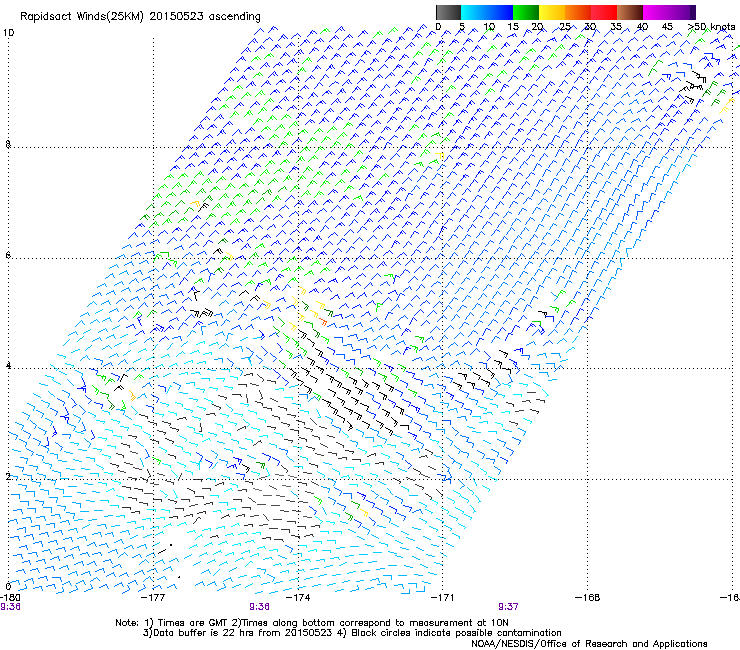Click the purple '9:37' time label
The image size is (740, 650).
tap(508, 607)
